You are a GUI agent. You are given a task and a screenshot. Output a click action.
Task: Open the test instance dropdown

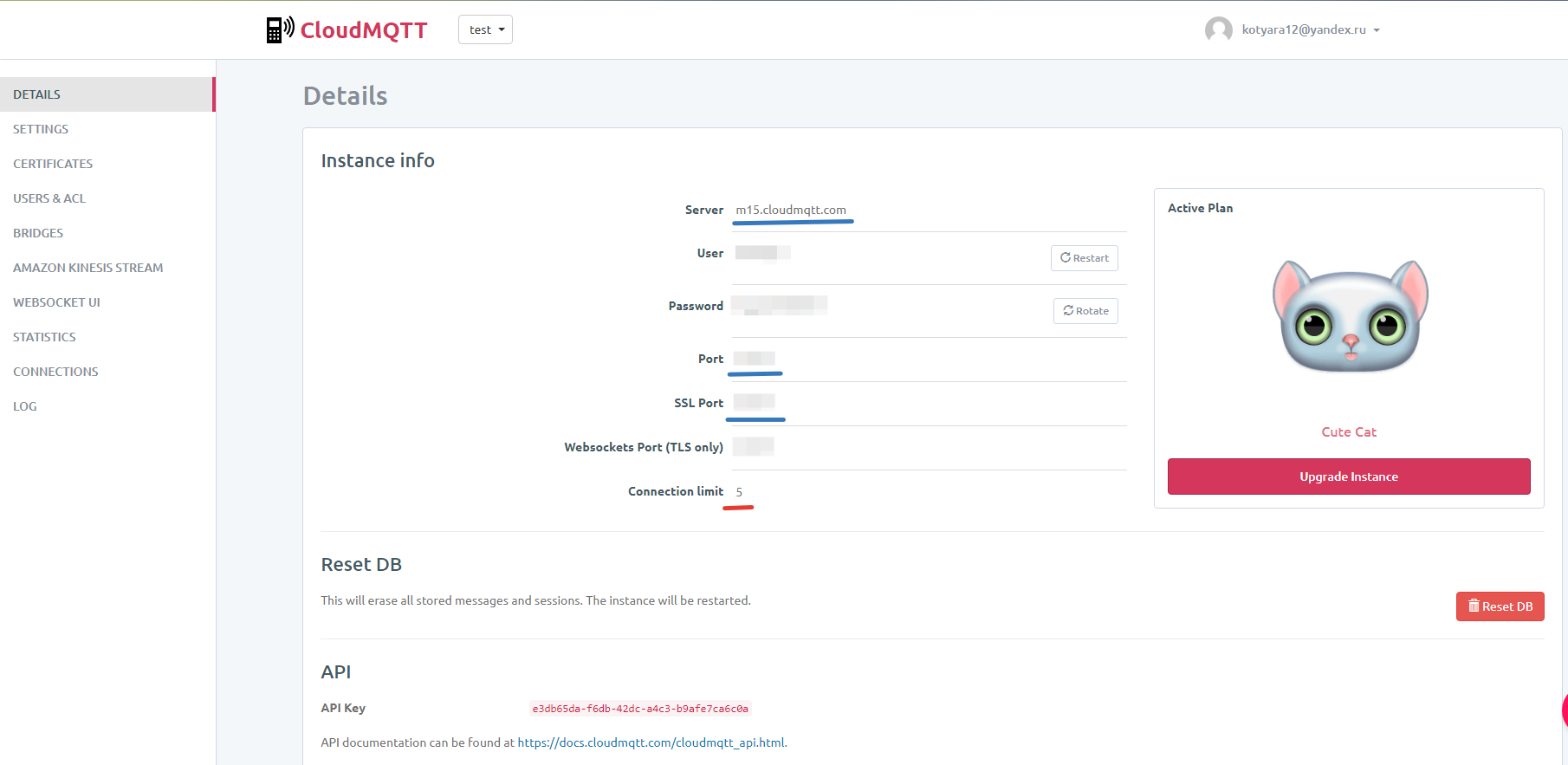(x=485, y=29)
